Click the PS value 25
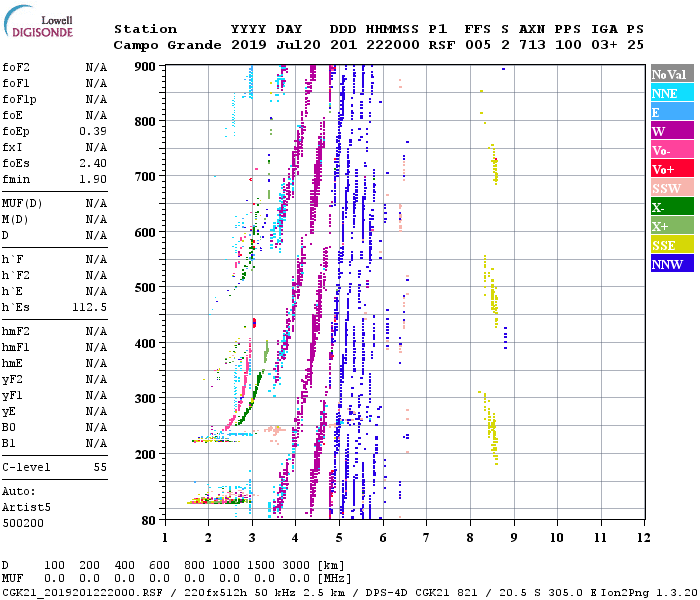Screen dimensions: 700x600 (635, 45)
